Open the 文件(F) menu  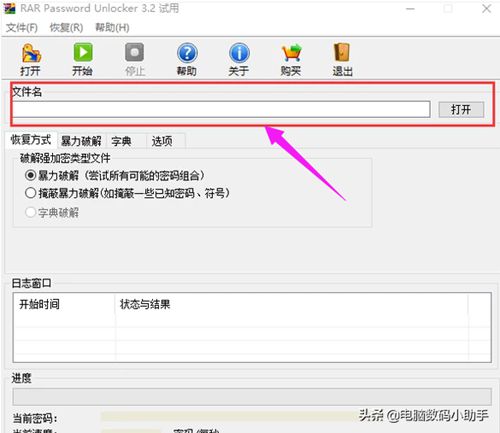pos(22,28)
